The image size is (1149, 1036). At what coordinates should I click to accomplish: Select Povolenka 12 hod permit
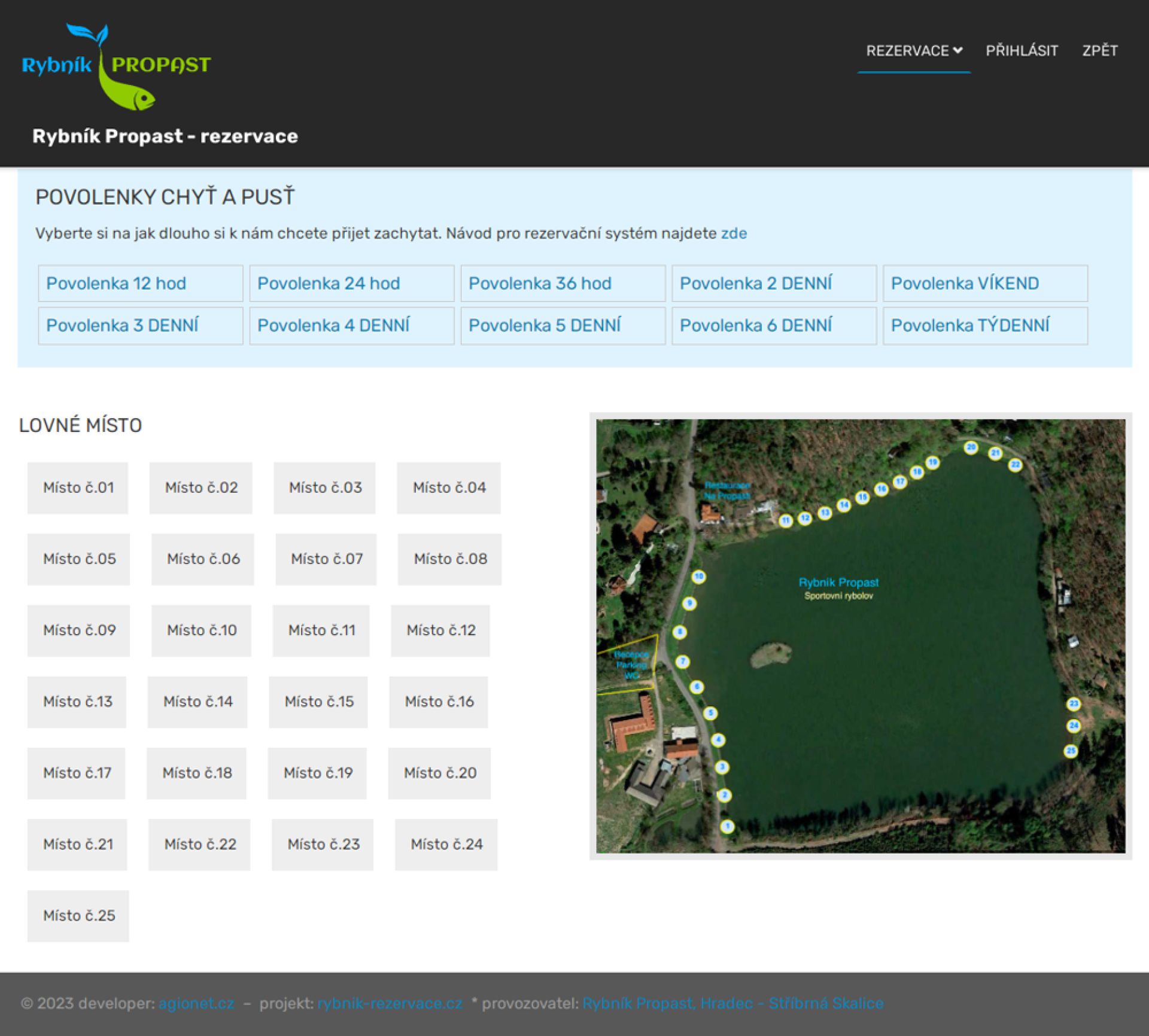[140, 284]
